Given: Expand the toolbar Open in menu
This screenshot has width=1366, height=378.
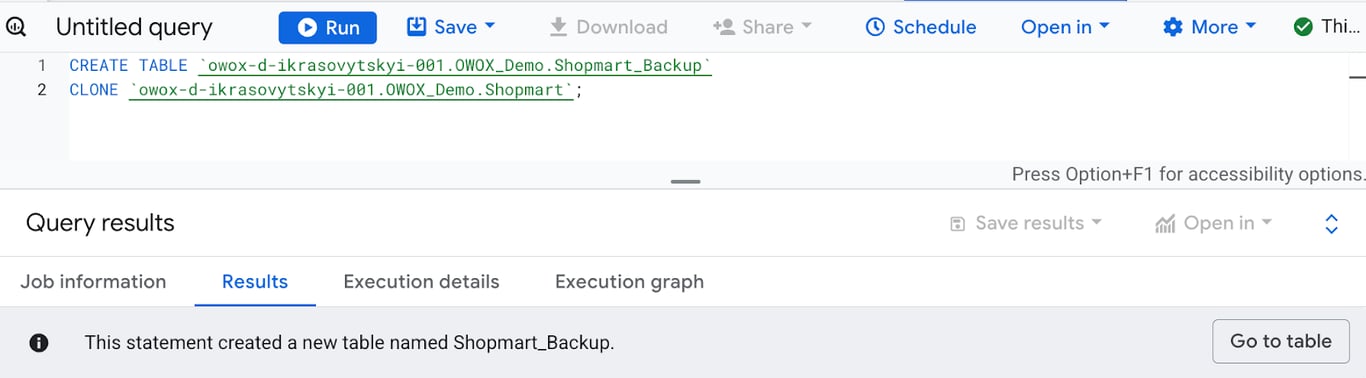Looking at the screenshot, I should pyautogui.click(x=1065, y=27).
